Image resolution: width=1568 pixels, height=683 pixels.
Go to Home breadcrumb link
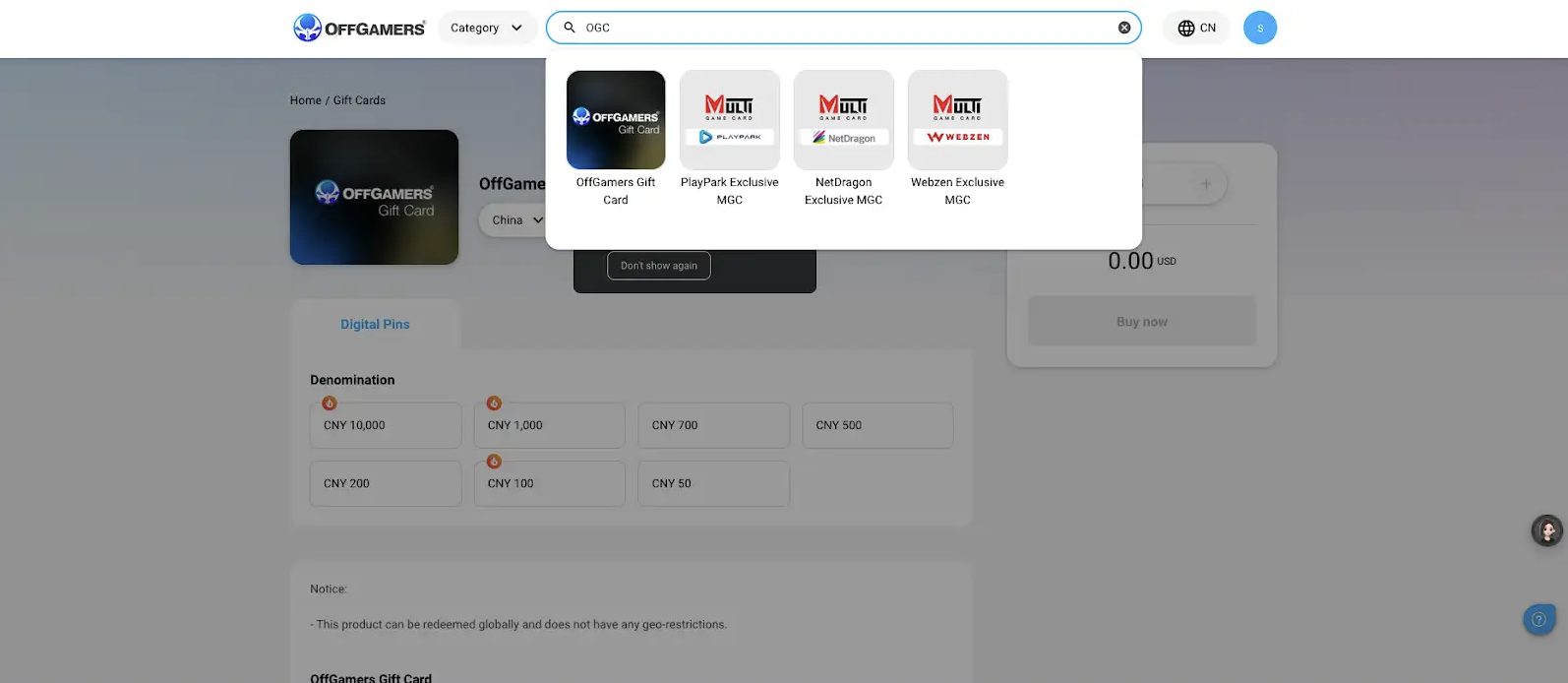click(x=306, y=100)
